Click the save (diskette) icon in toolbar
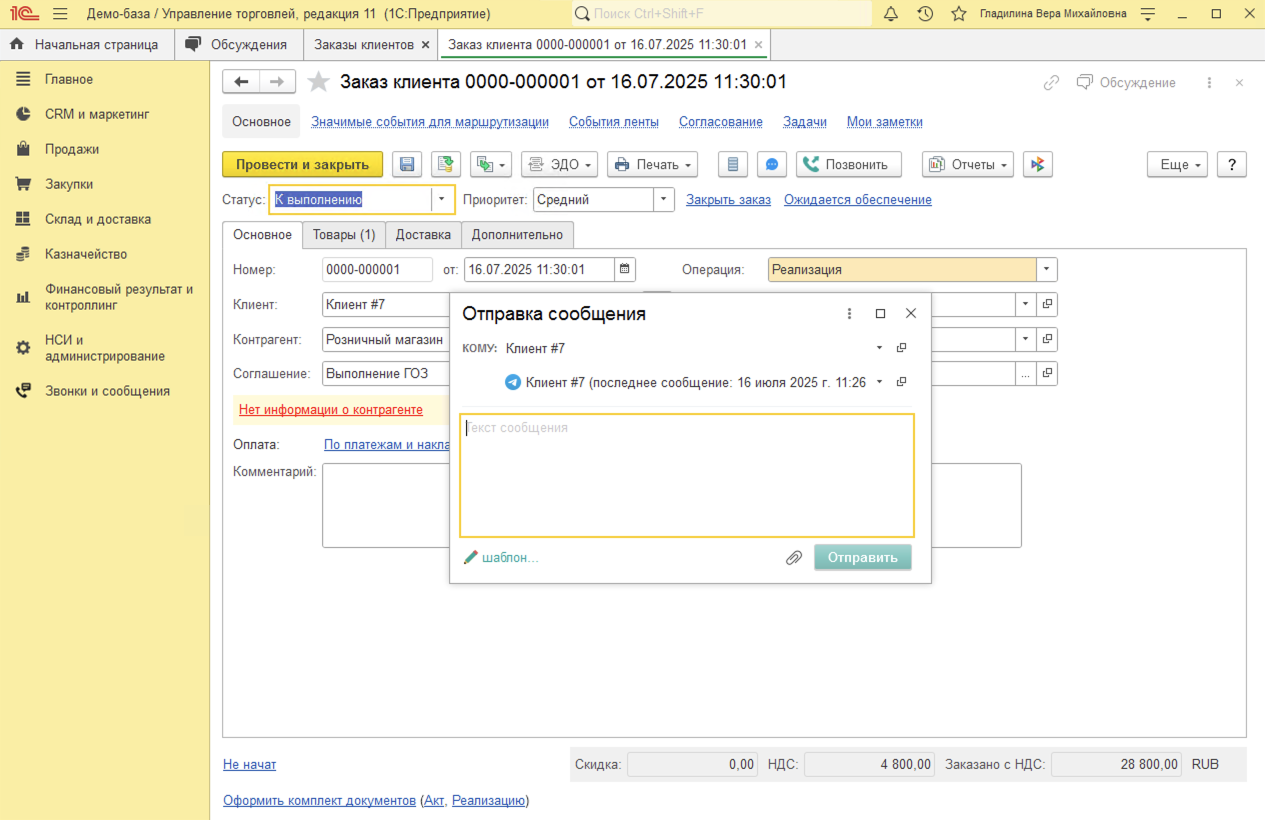 coord(407,165)
